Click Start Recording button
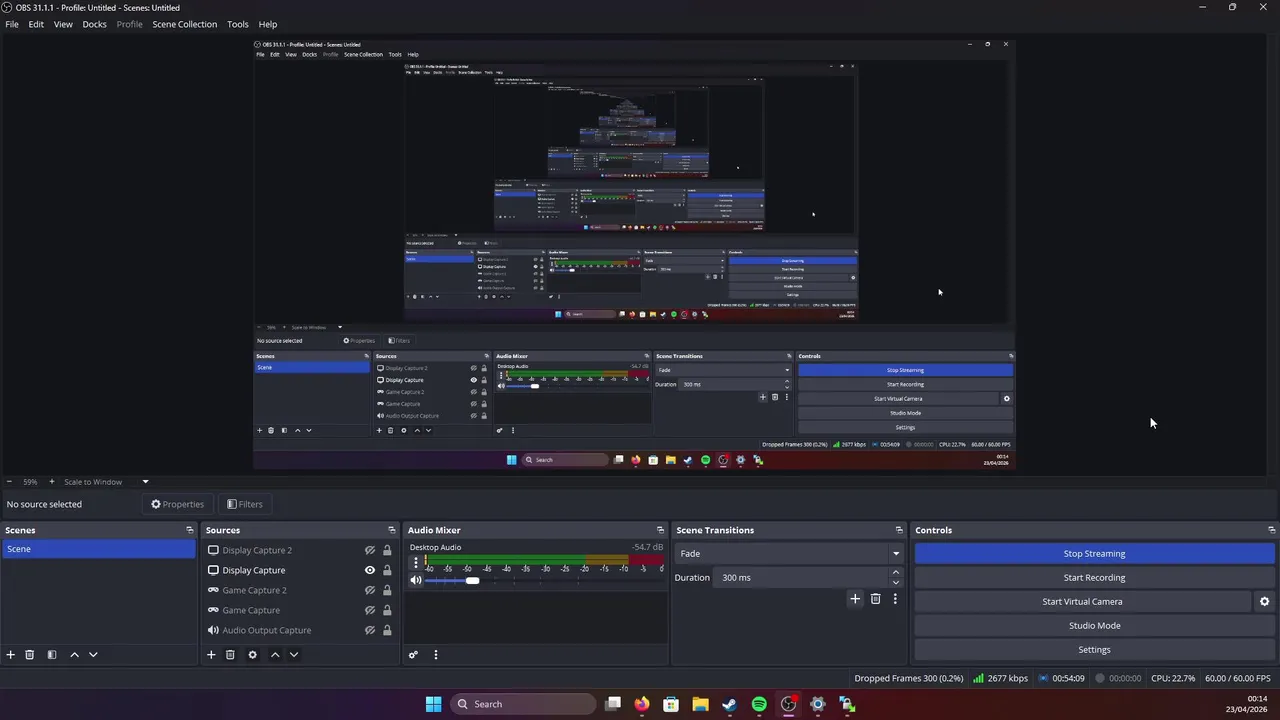Screen dimensions: 1280x720 (1094, 577)
